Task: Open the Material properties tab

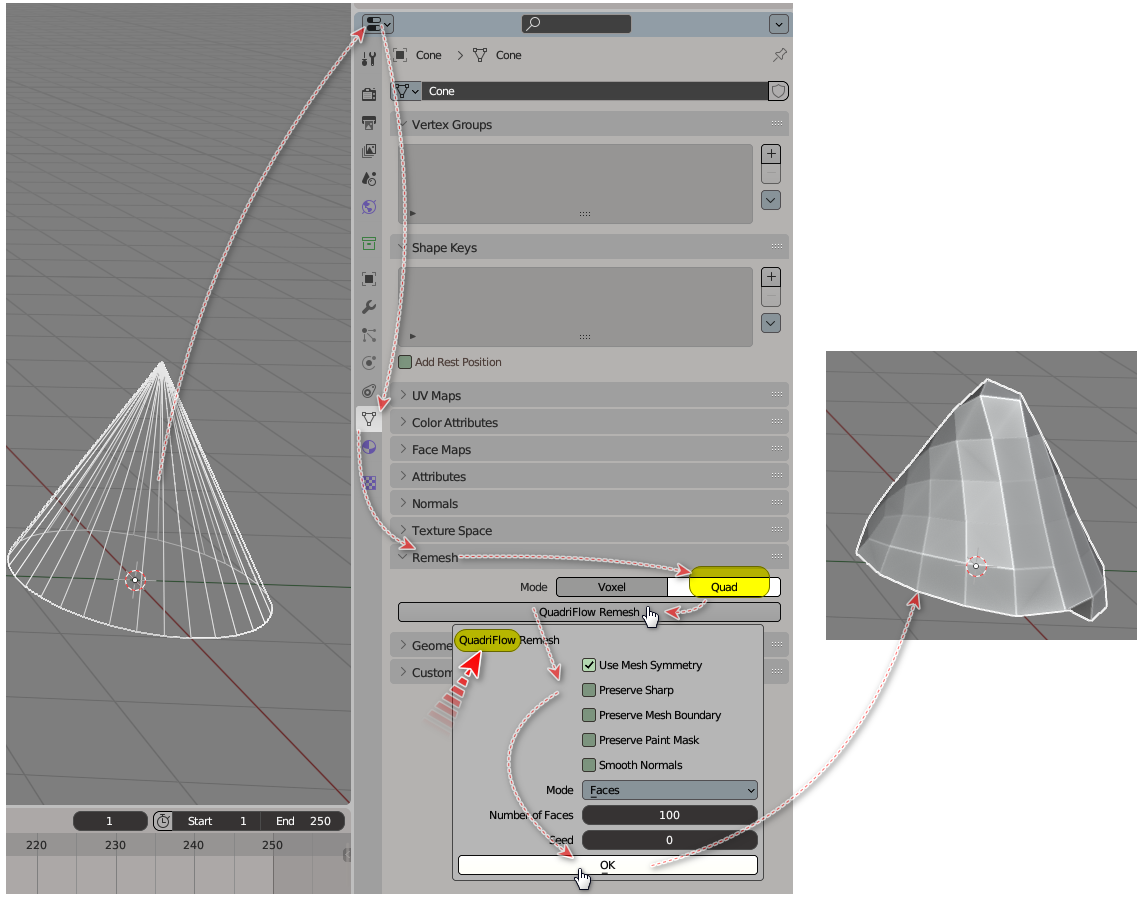Action: click(369, 448)
